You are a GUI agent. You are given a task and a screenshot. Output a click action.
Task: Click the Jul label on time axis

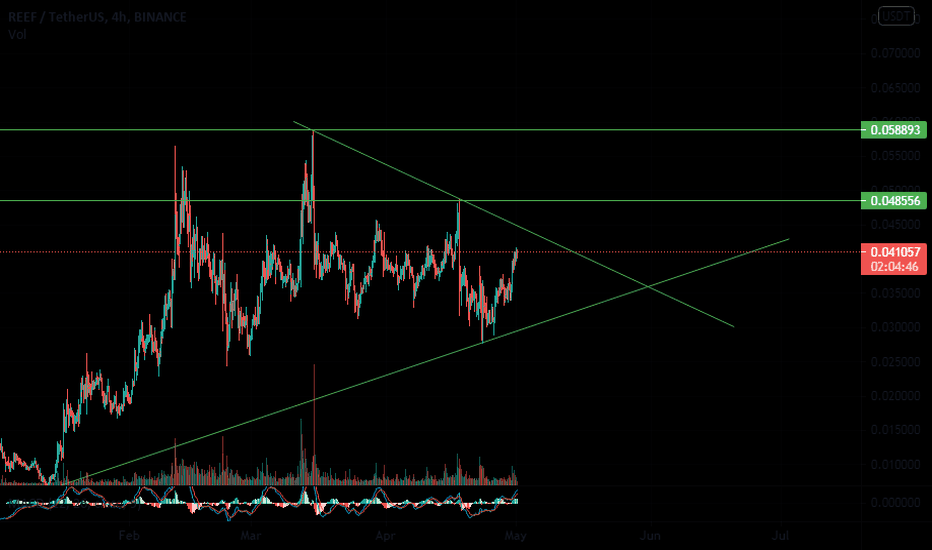click(x=780, y=536)
